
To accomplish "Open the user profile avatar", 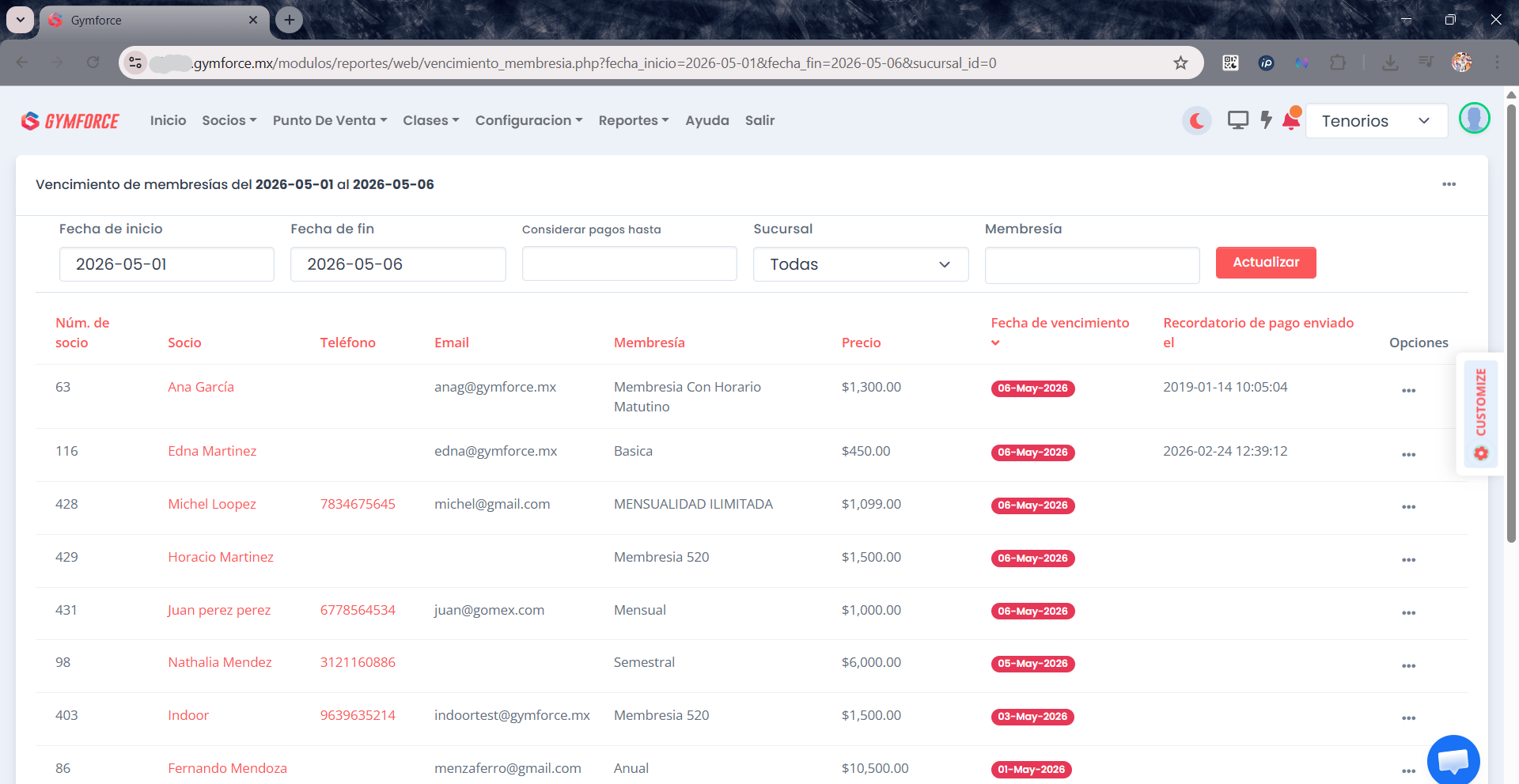I will pos(1474,119).
